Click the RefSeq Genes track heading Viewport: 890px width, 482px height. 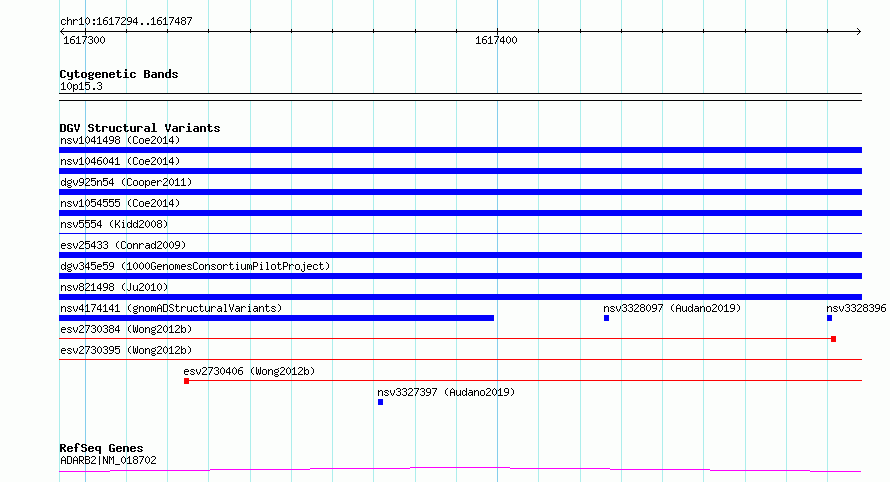click(101, 448)
